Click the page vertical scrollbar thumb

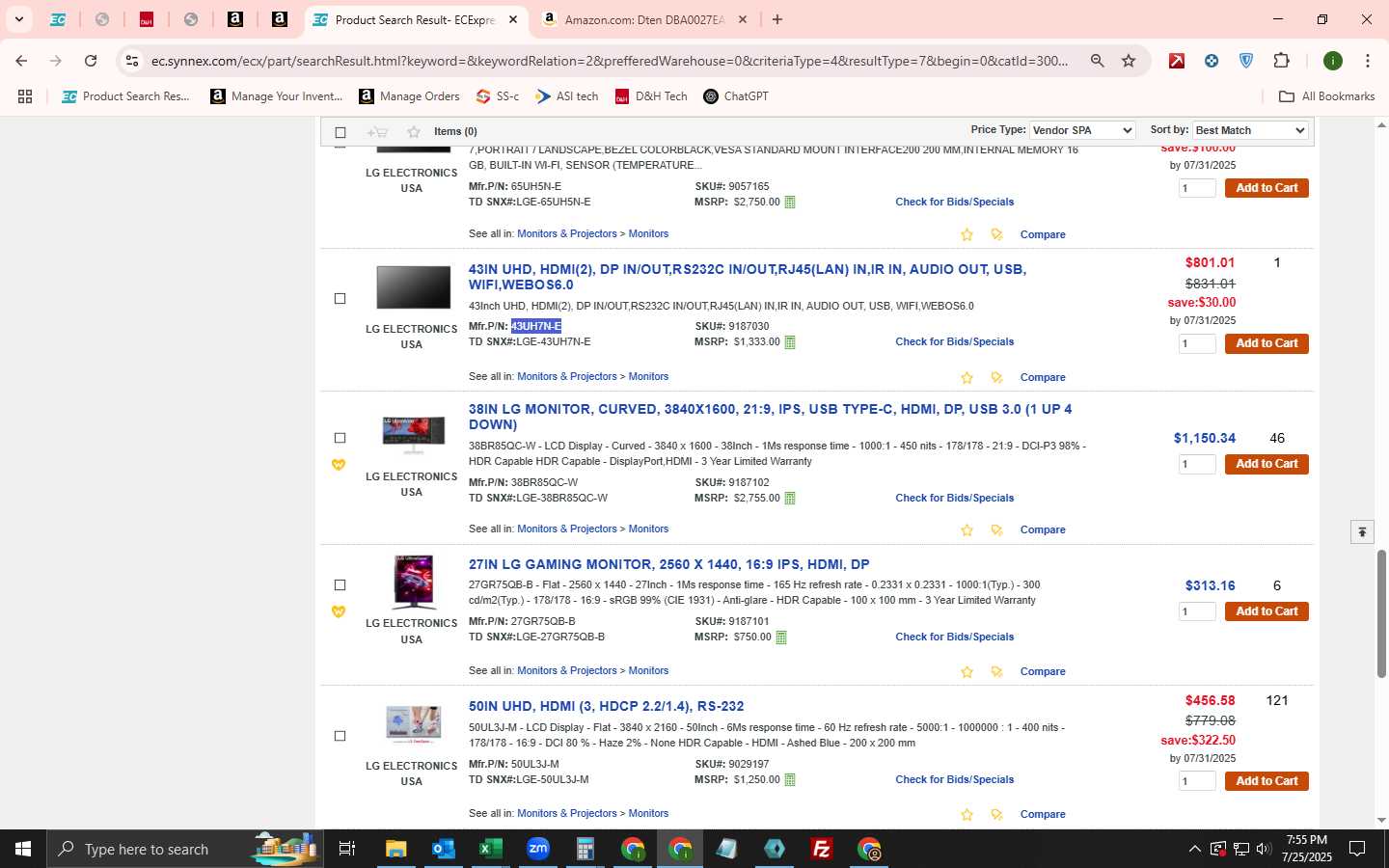[1381, 613]
